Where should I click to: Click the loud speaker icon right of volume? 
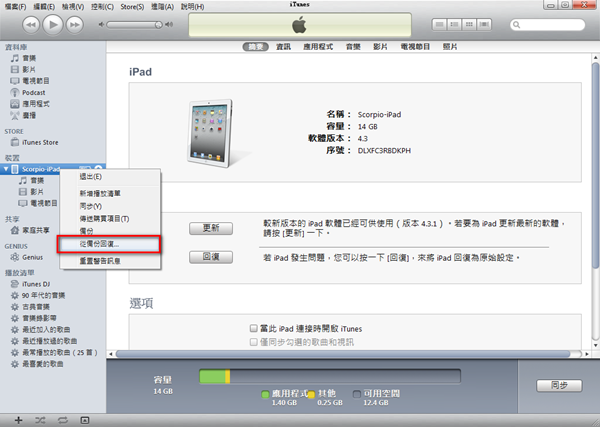[169, 24]
